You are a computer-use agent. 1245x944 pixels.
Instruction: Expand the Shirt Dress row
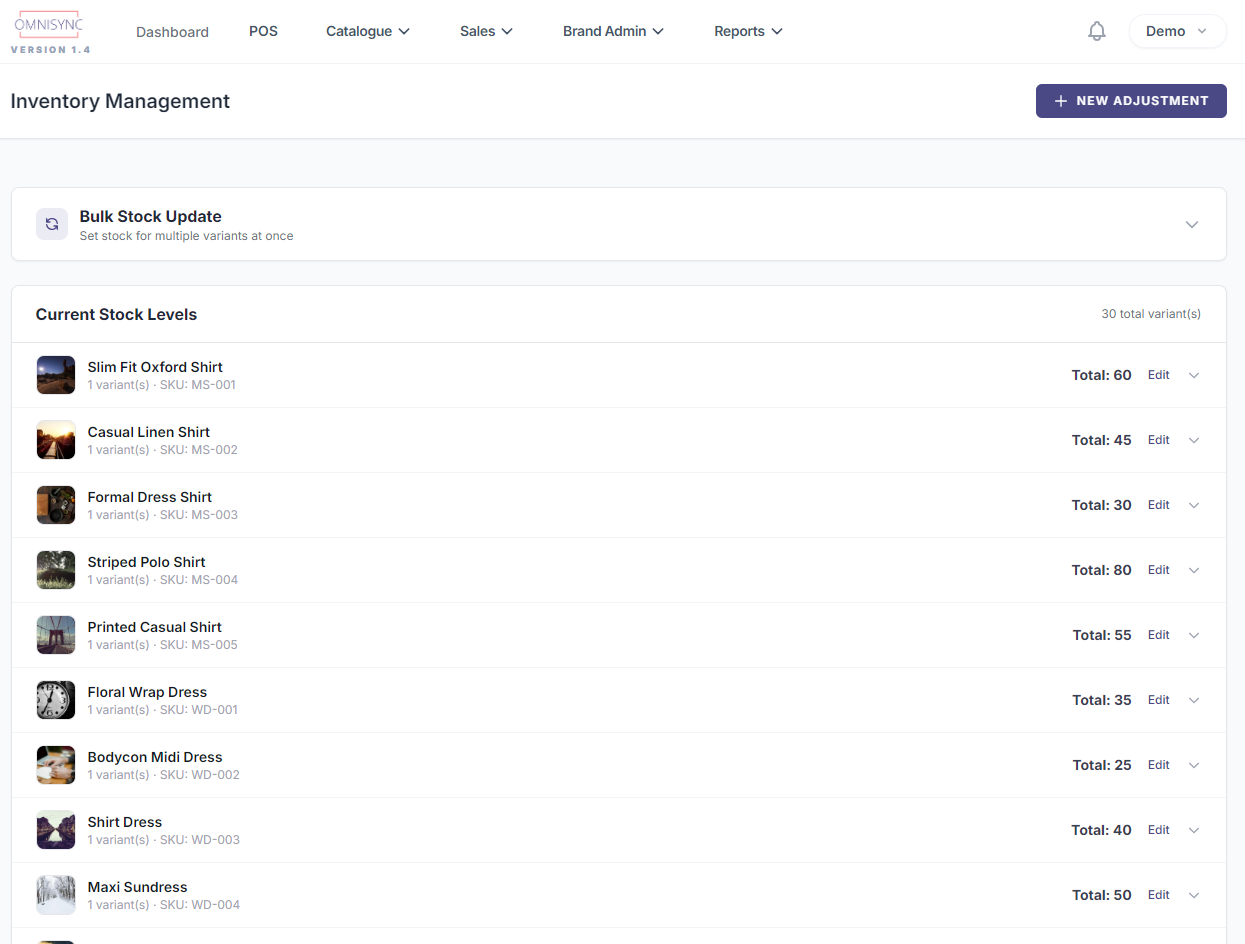[x=1193, y=830]
